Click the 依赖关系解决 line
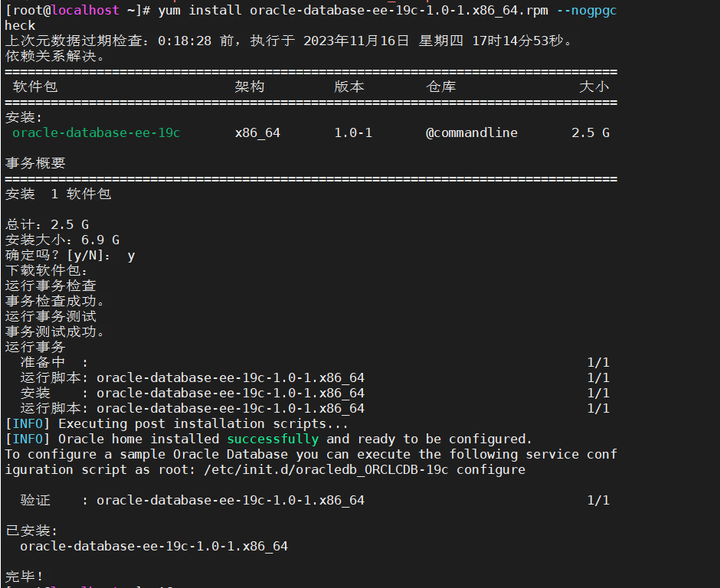720x588 pixels. (55, 56)
